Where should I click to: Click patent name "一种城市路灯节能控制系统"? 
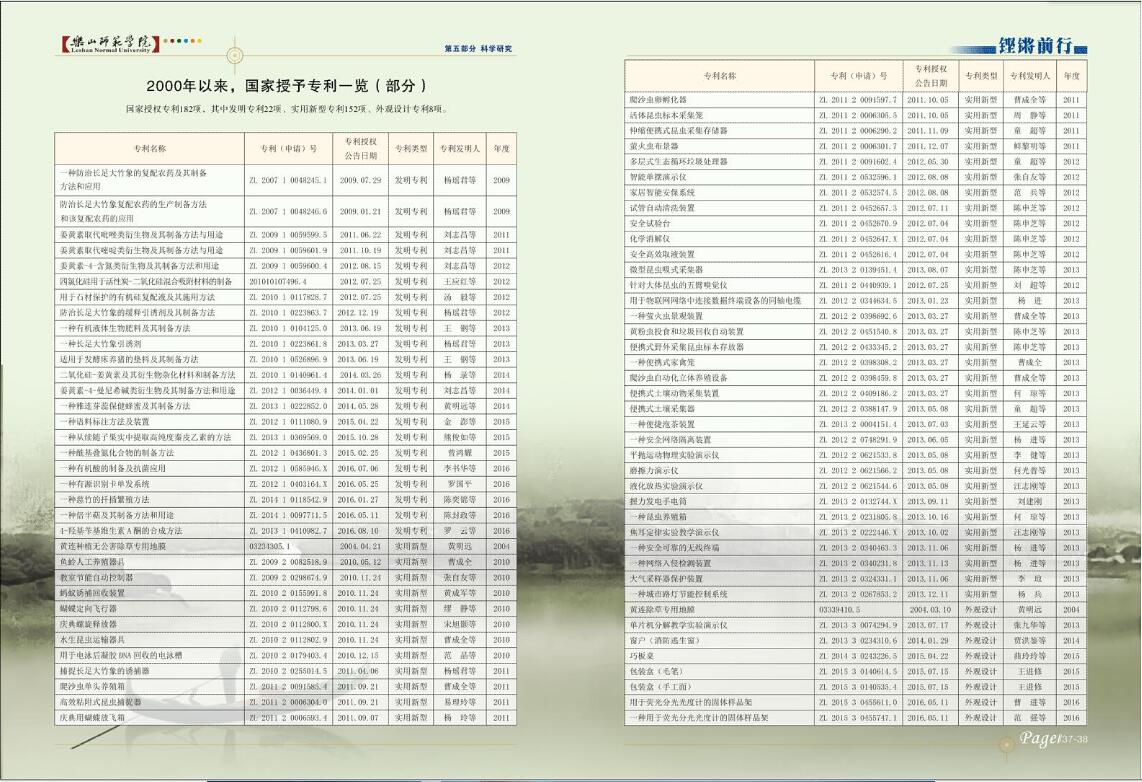tap(679, 594)
